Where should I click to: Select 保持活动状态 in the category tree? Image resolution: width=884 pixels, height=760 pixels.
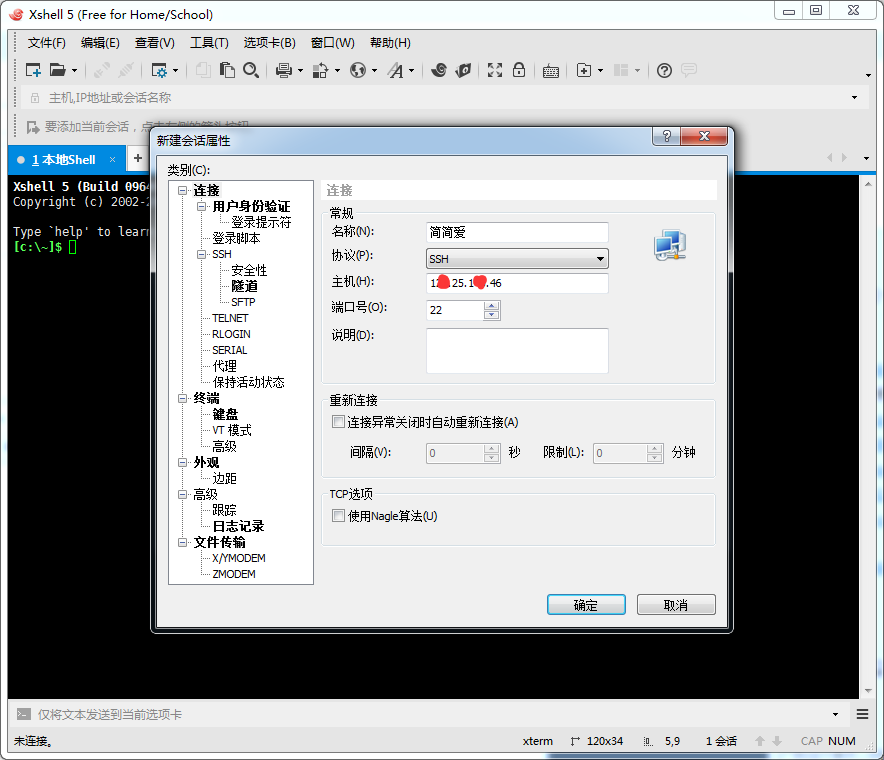click(249, 382)
